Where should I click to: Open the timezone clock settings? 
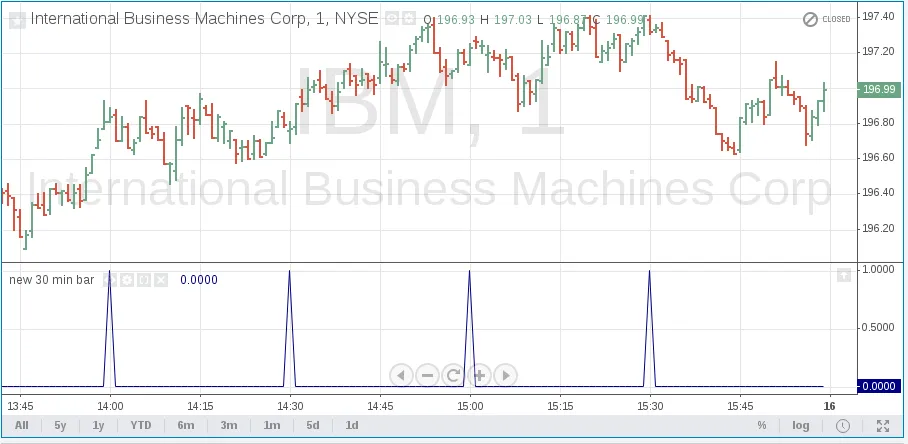[x=843, y=425]
